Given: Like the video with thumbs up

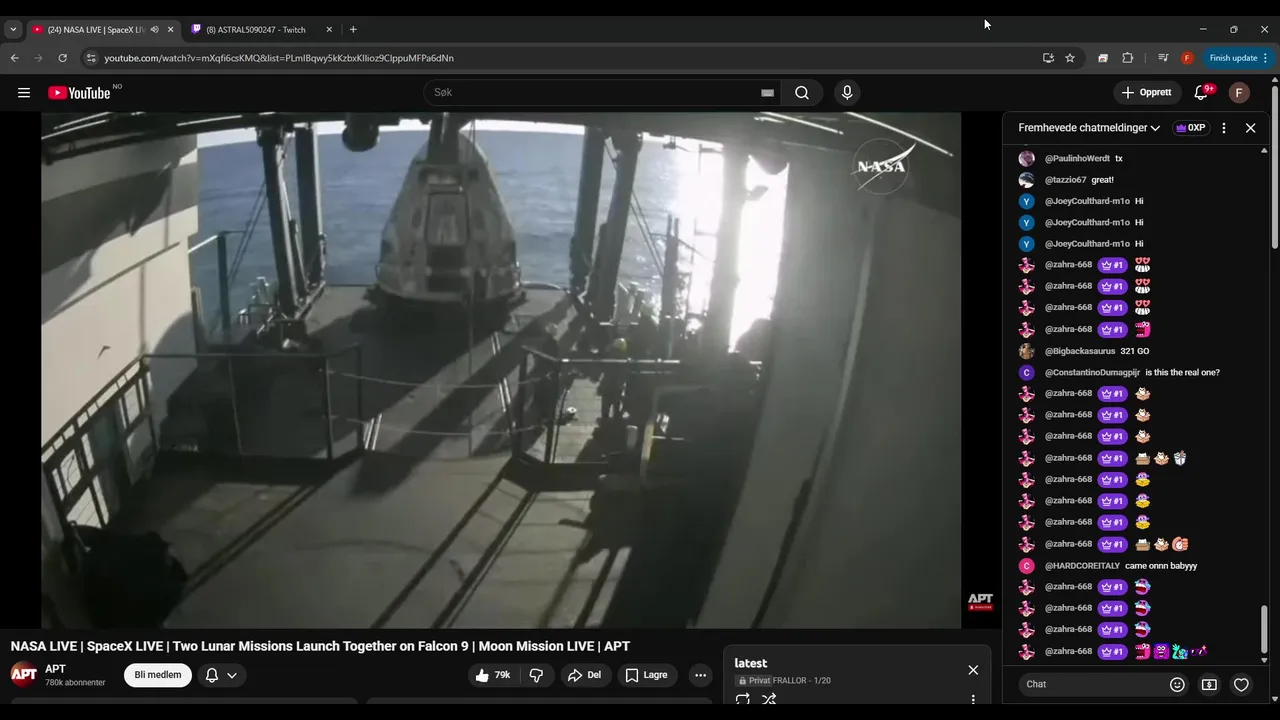Looking at the screenshot, I should coord(493,675).
